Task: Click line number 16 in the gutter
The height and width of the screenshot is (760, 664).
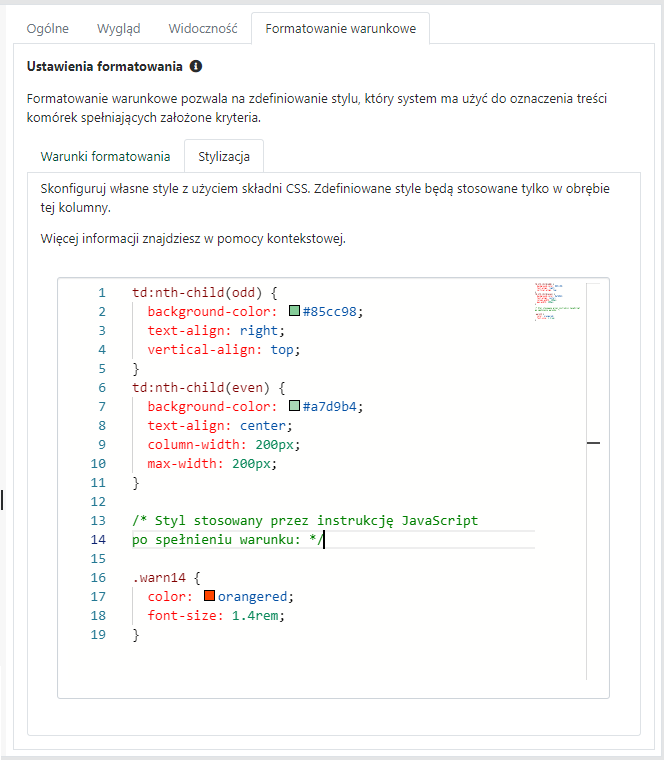Action: pos(98,578)
